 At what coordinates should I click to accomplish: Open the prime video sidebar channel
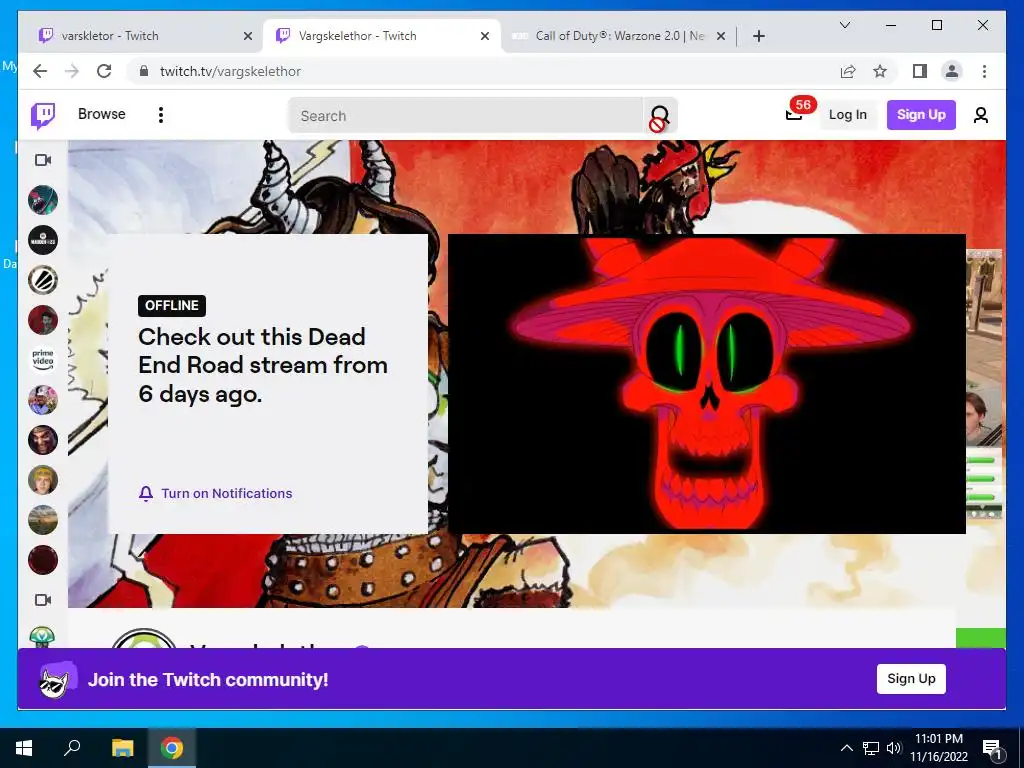click(x=43, y=360)
